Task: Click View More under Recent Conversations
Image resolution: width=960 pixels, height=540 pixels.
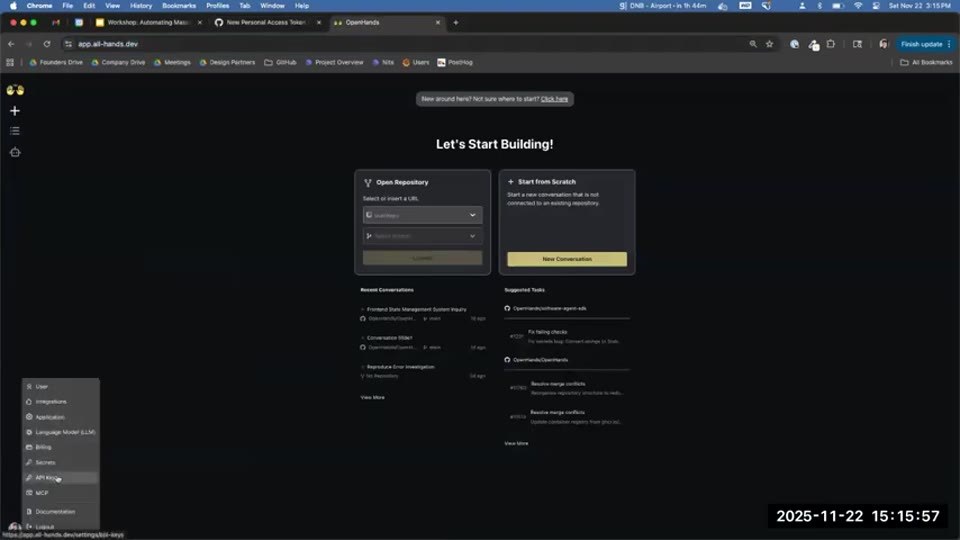Action: point(372,397)
